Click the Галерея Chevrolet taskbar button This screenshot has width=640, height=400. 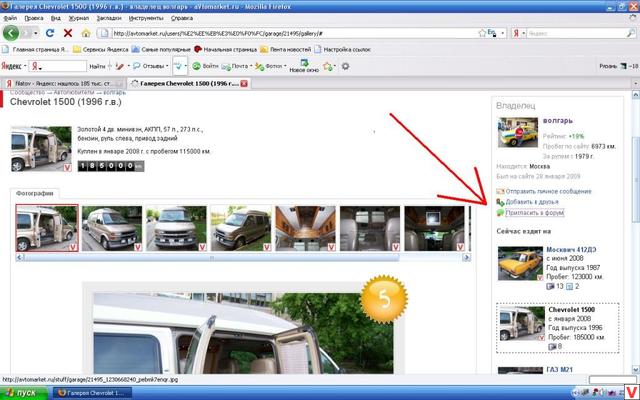93,393
